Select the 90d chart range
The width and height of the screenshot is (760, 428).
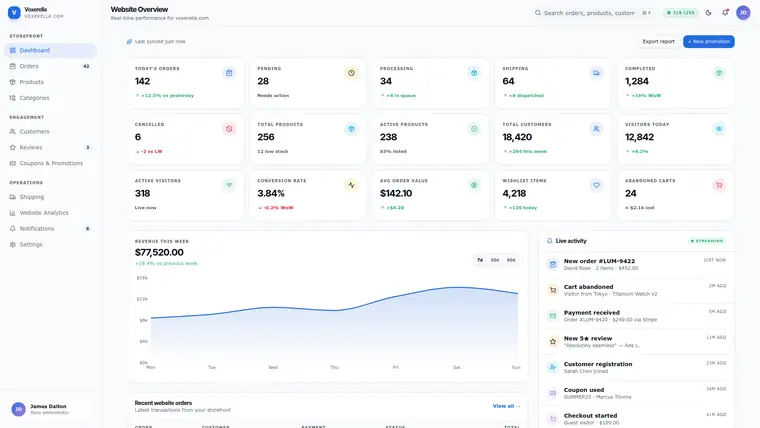[511, 260]
